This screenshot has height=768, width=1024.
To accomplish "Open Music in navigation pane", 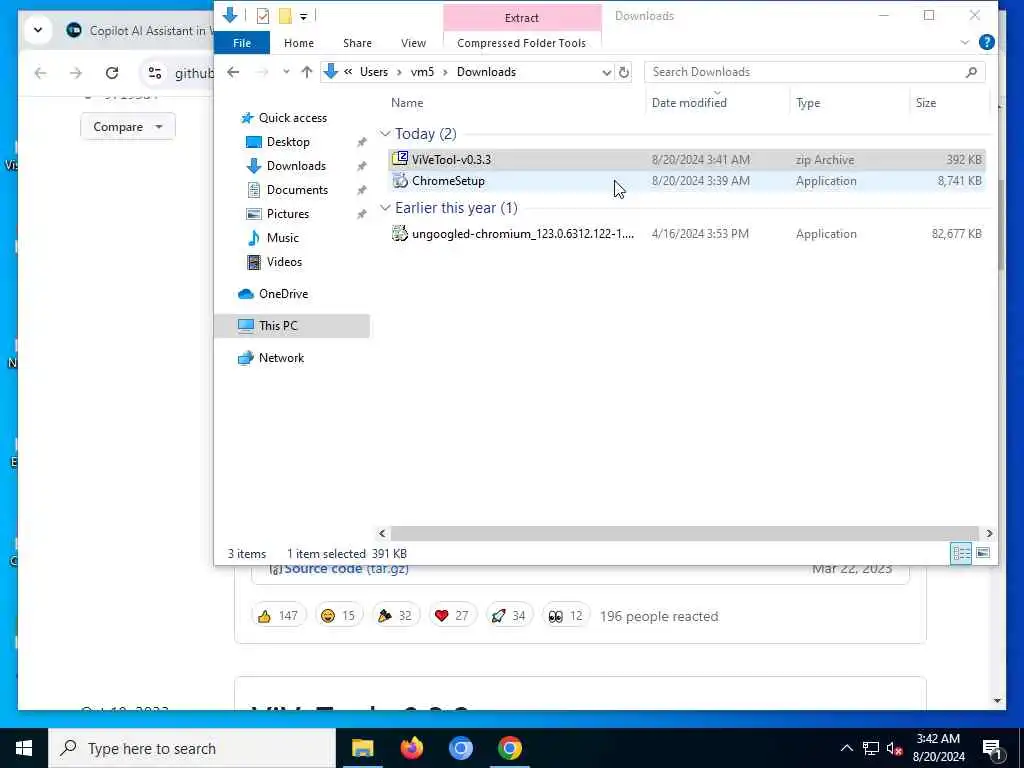I will (x=282, y=238).
